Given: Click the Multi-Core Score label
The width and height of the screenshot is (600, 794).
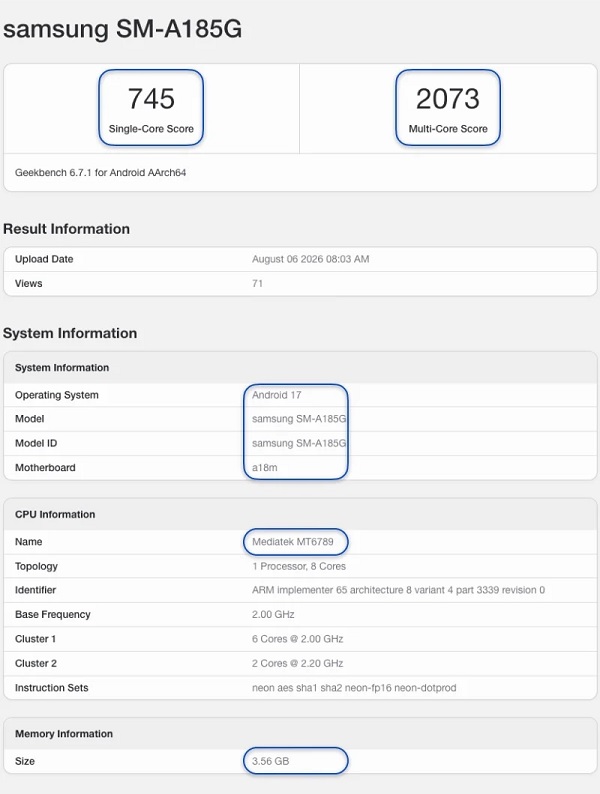Looking at the screenshot, I should tap(448, 129).
